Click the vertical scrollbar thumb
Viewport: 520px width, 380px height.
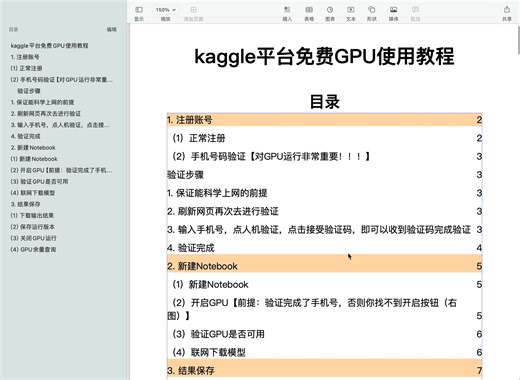pos(518,39)
